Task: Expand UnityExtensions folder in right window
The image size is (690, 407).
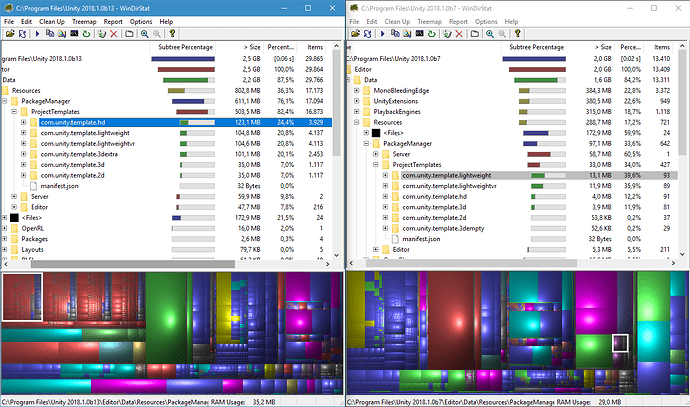Action: (x=356, y=101)
